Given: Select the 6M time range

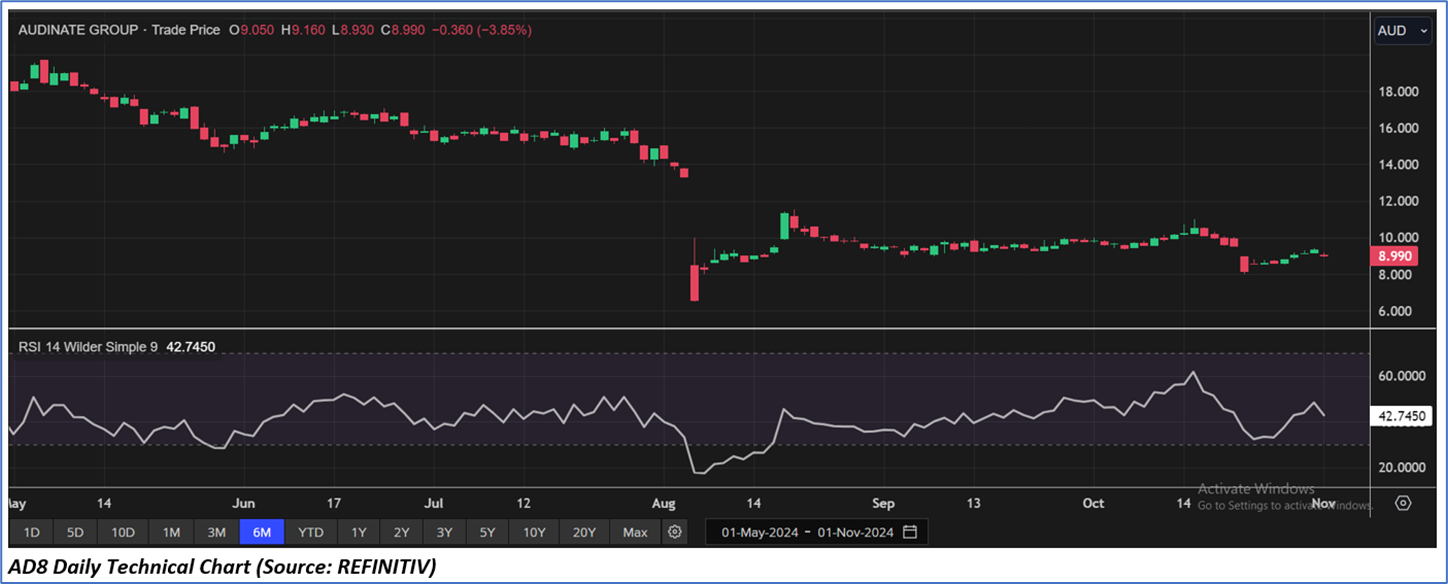Looking at the screenshot, I should [x=262, y=532].
